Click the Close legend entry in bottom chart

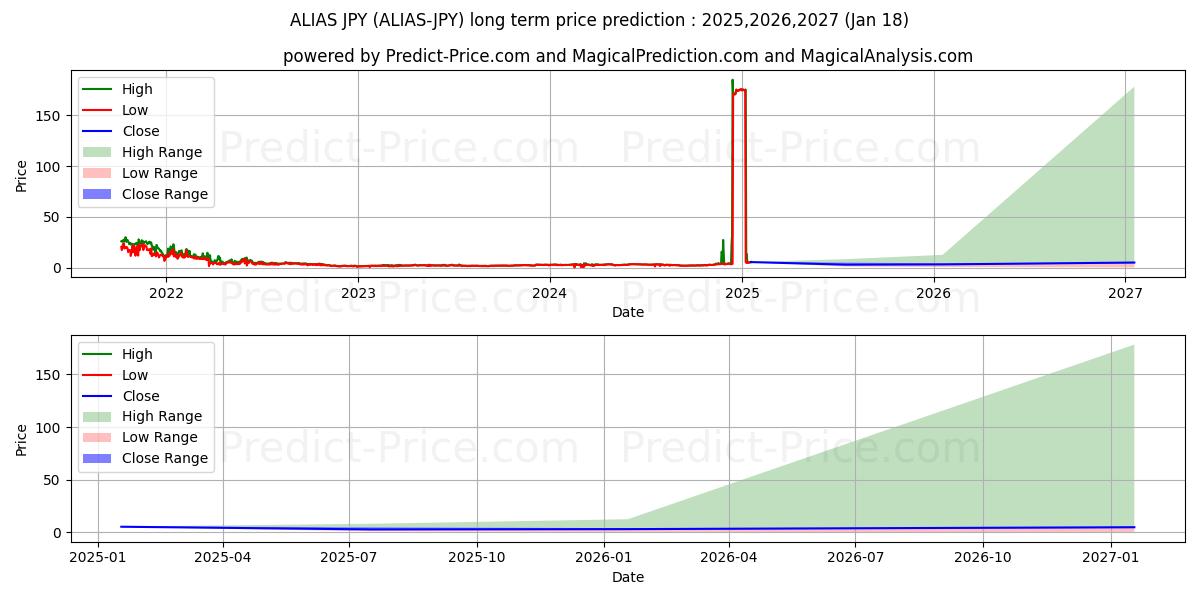[x=140, y=396]
